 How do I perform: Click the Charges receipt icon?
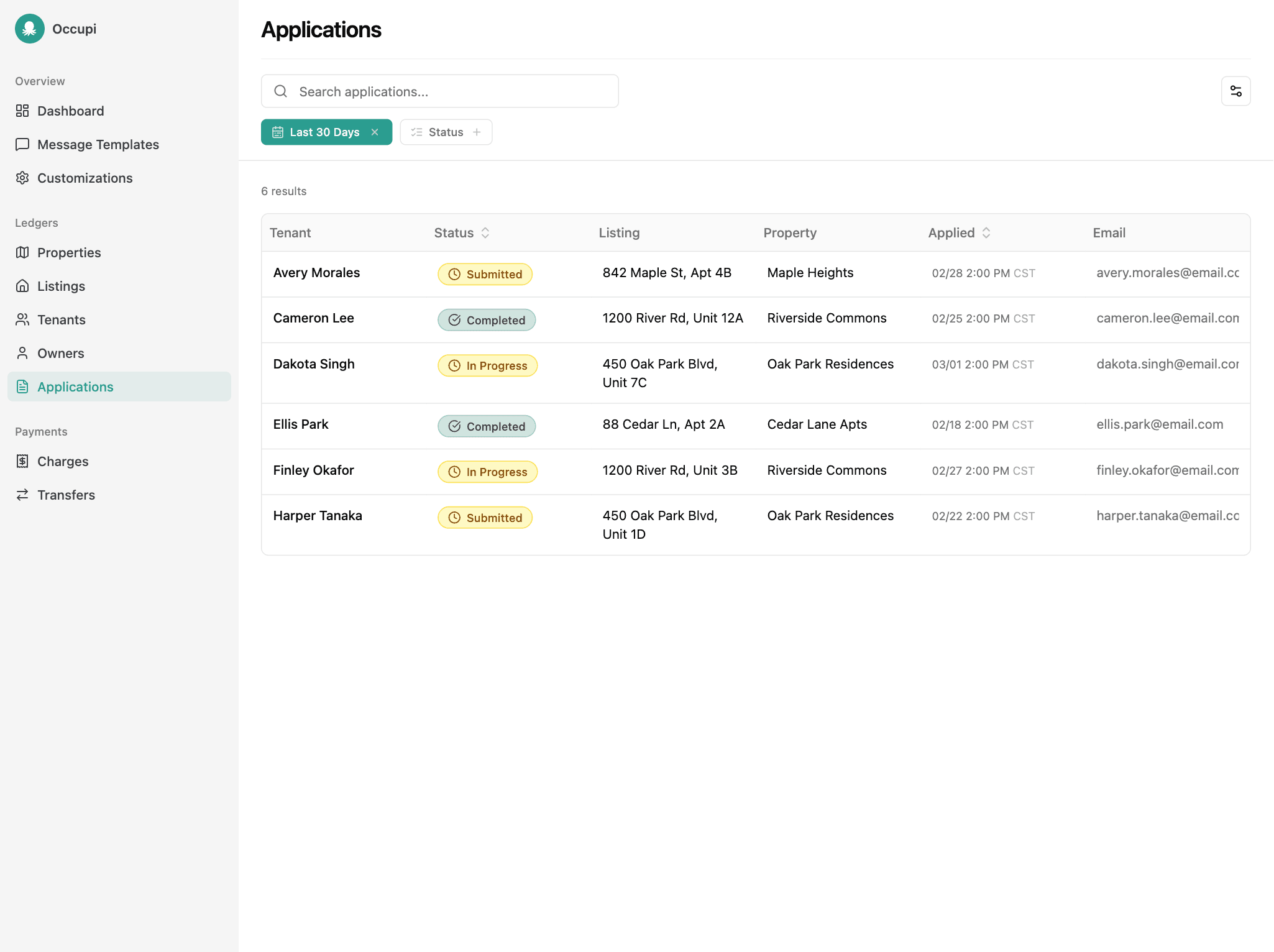pos(22,461)
